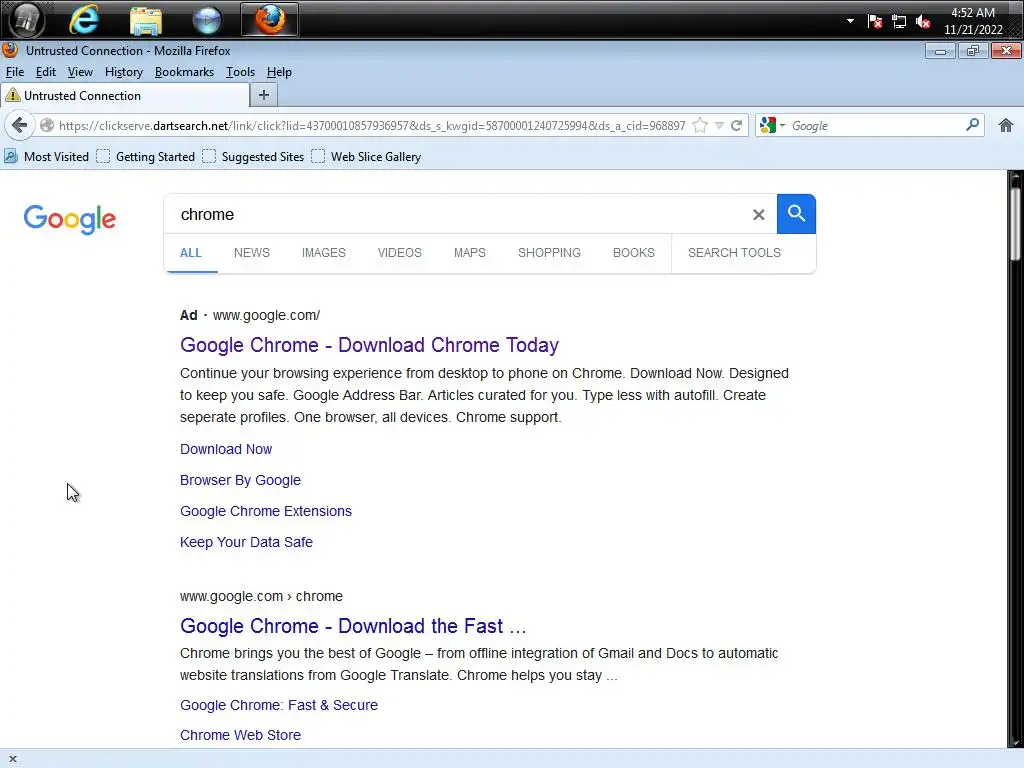
Task: Open Action Center flag icon in tray
Action: pos(875,22)
